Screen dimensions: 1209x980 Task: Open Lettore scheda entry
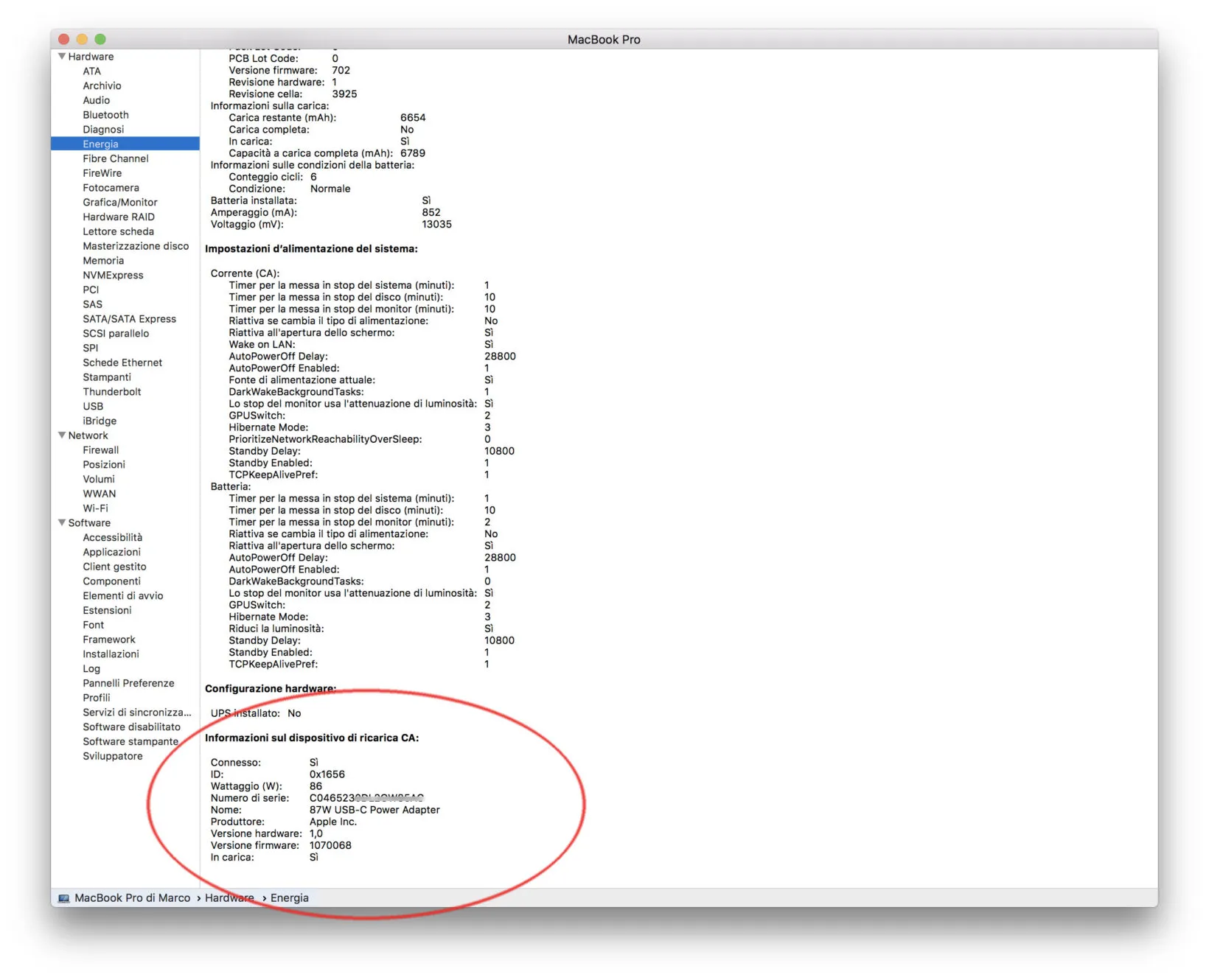(118, 232)
